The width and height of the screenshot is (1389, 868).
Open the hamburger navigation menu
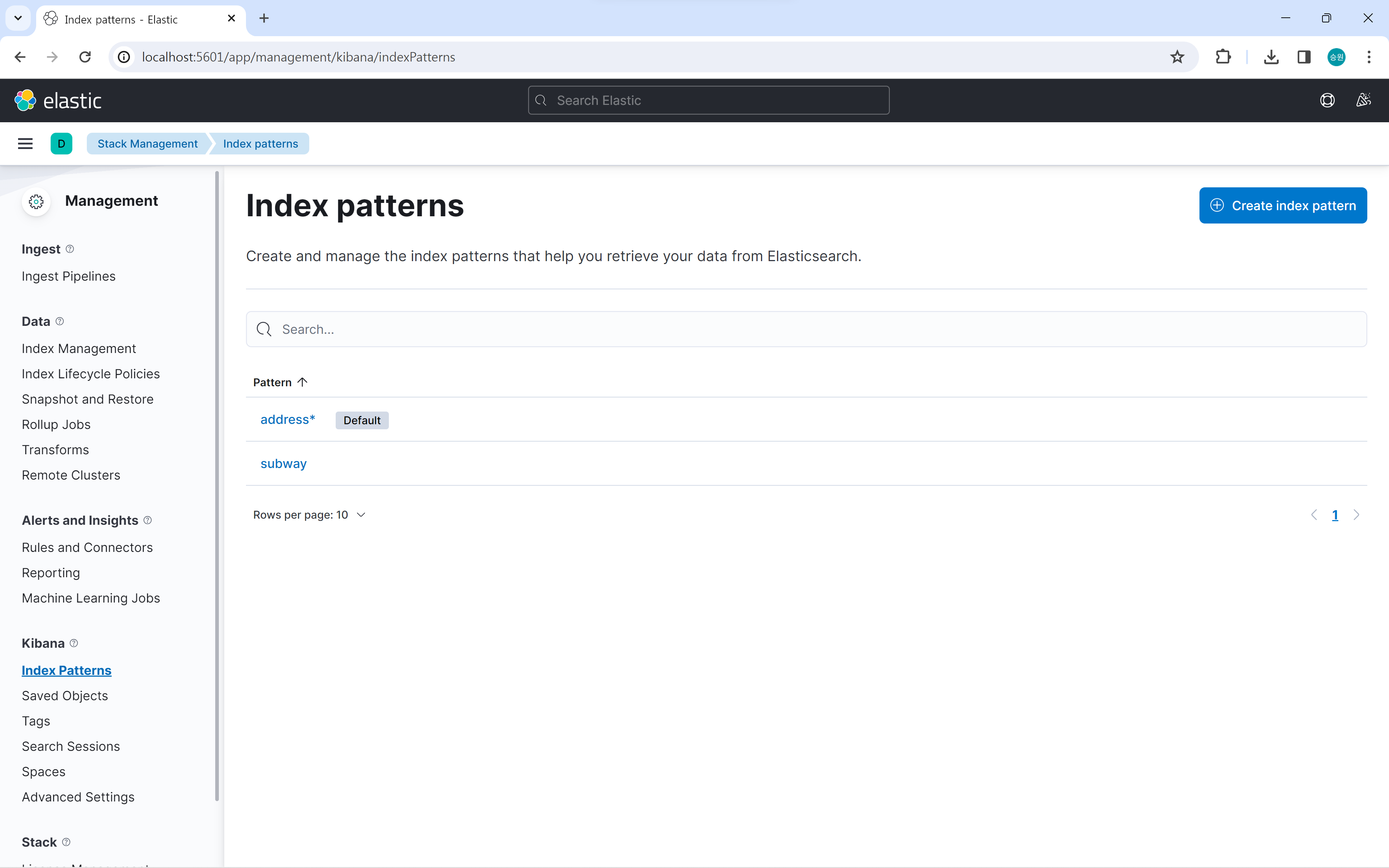(25, 144)
